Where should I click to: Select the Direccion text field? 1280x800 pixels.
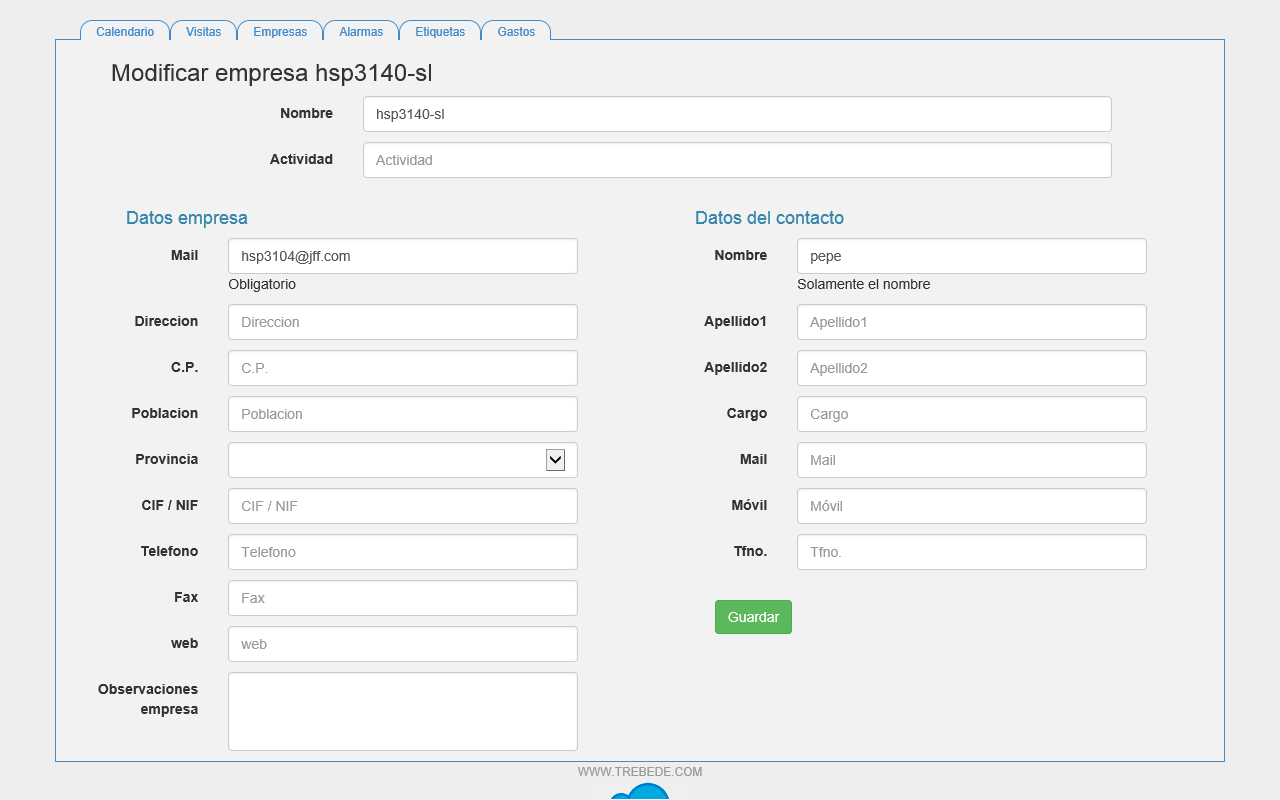point(403,322)
